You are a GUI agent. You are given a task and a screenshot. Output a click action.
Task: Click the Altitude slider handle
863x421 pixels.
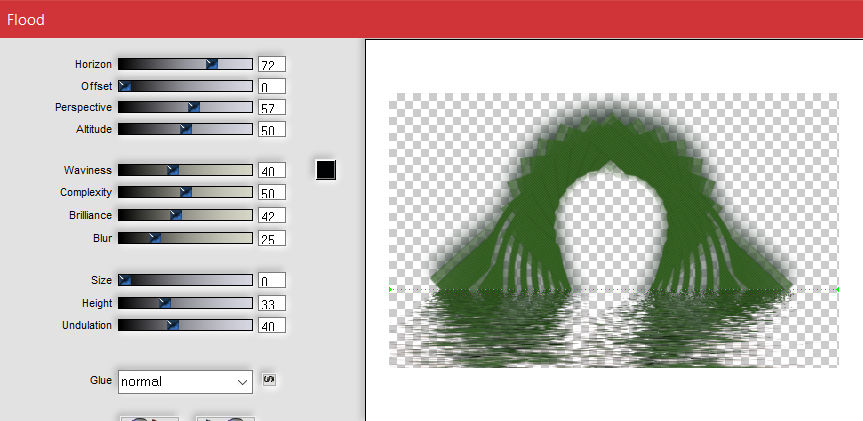tap(185, 129)
